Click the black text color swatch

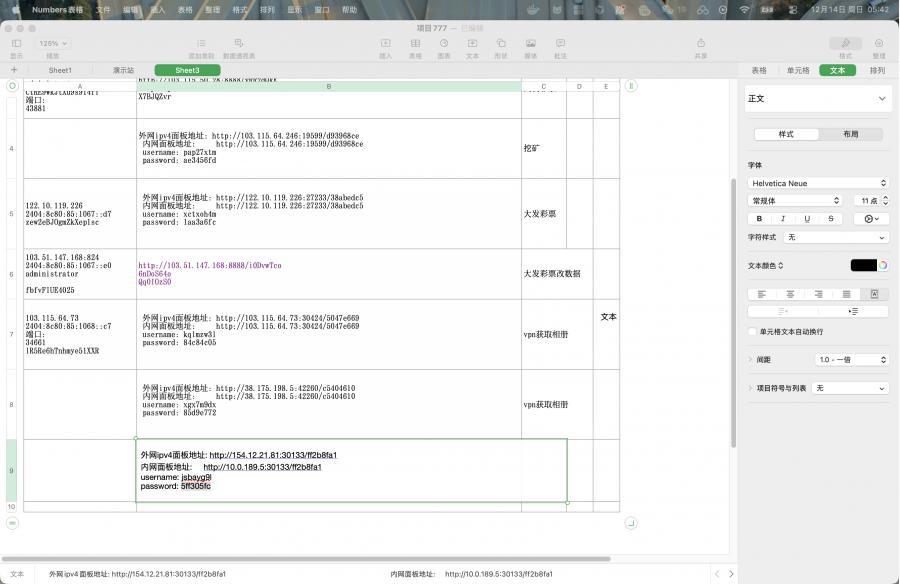(863, 265)
